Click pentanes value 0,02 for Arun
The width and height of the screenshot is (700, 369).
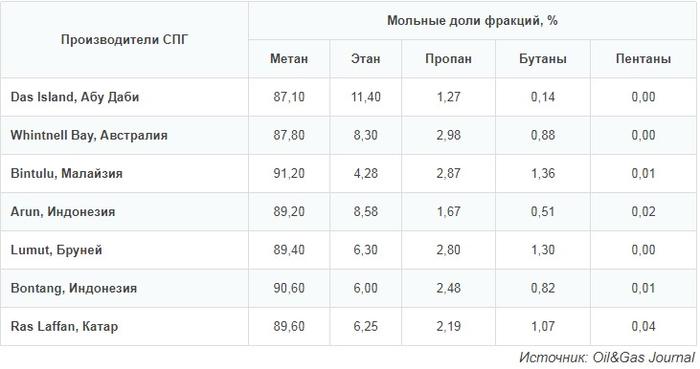click(643, 211)
